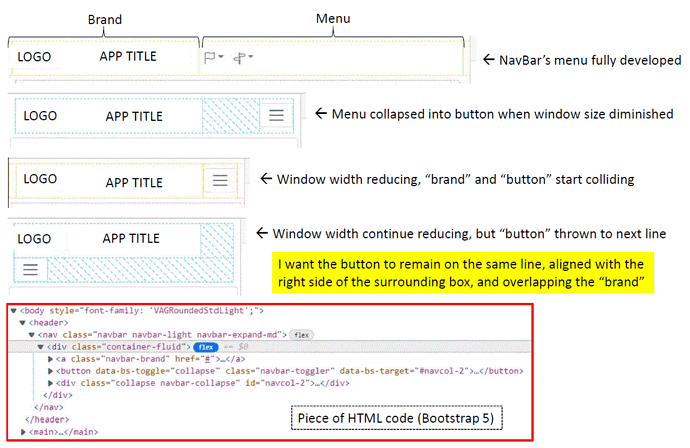Click LOGO in the fully developed navbar
The image size is (690, 448).
[34, 57]
